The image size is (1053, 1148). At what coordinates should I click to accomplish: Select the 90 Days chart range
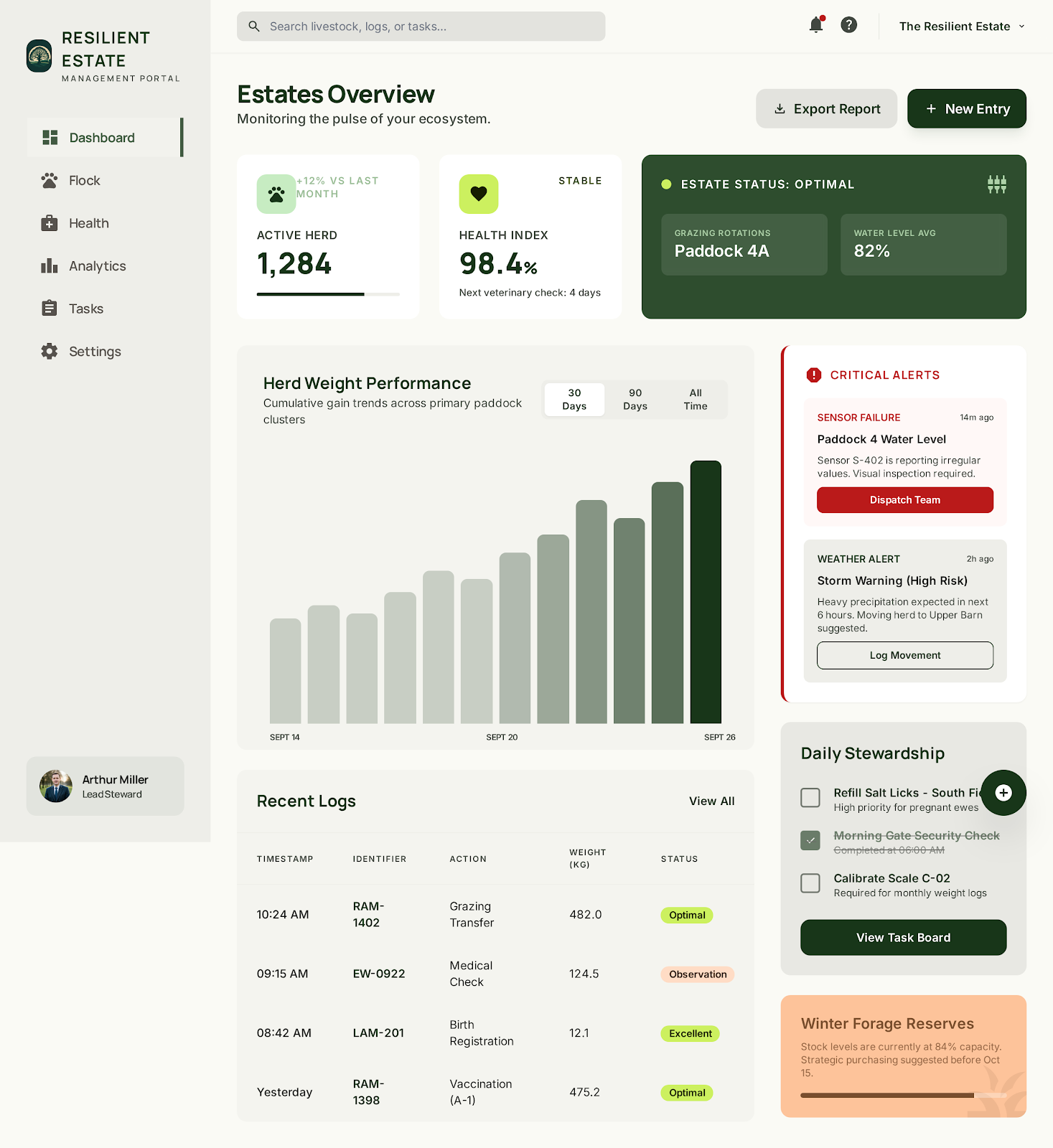tap(635, 400)
